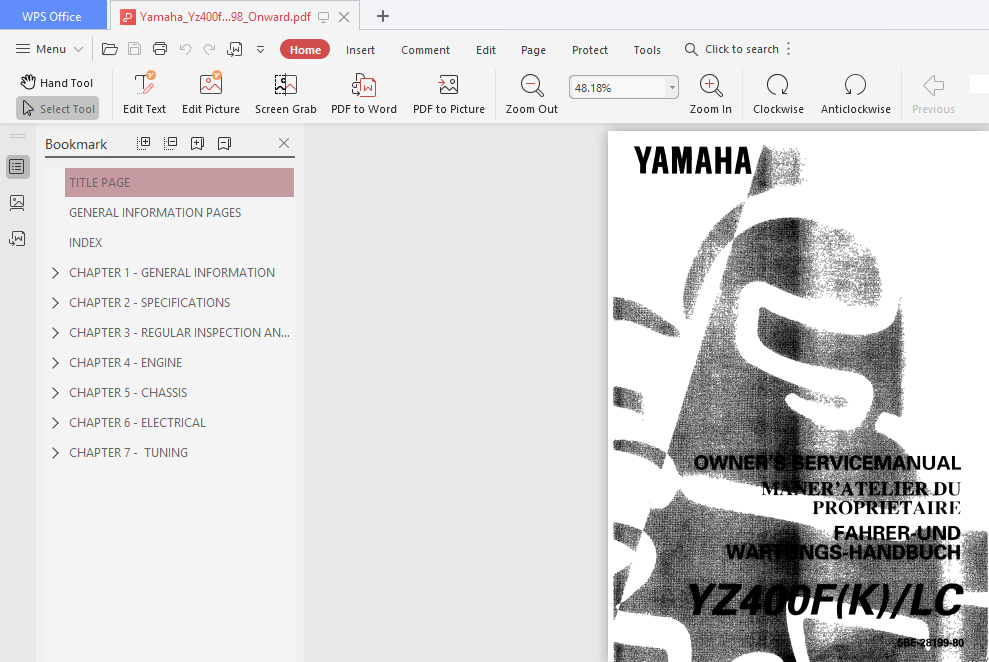Image resolution: width=989 pixels, height=662 pixels.
Task: Expand CHAPTER 7 - TUNING bookmark
Action: [x=56, y=453]
